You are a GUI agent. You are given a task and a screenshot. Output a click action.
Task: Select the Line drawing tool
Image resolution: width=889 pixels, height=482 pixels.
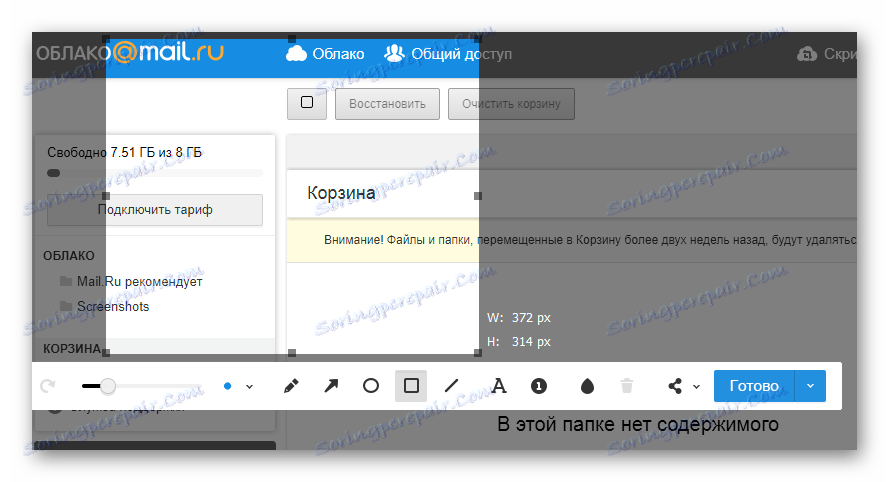451,386
